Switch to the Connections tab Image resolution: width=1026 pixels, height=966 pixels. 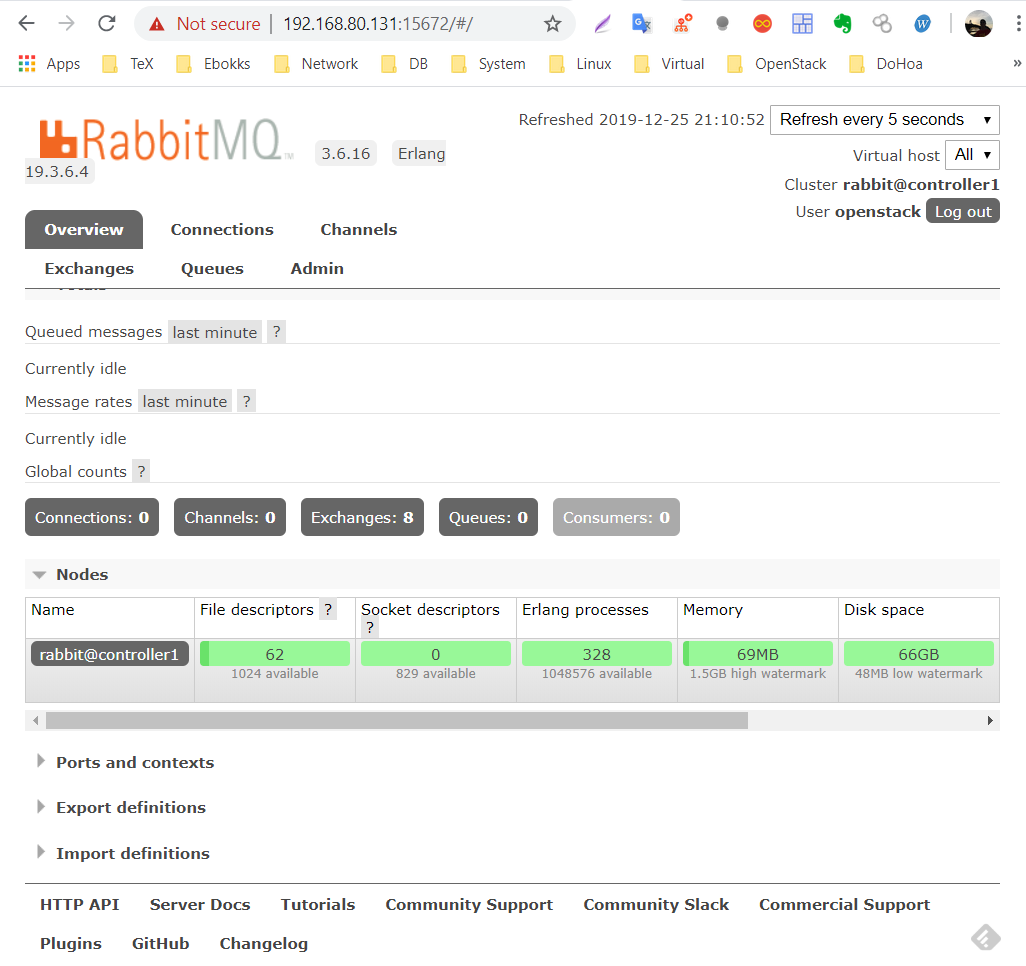pyautogui.click(x=222, y=230)
